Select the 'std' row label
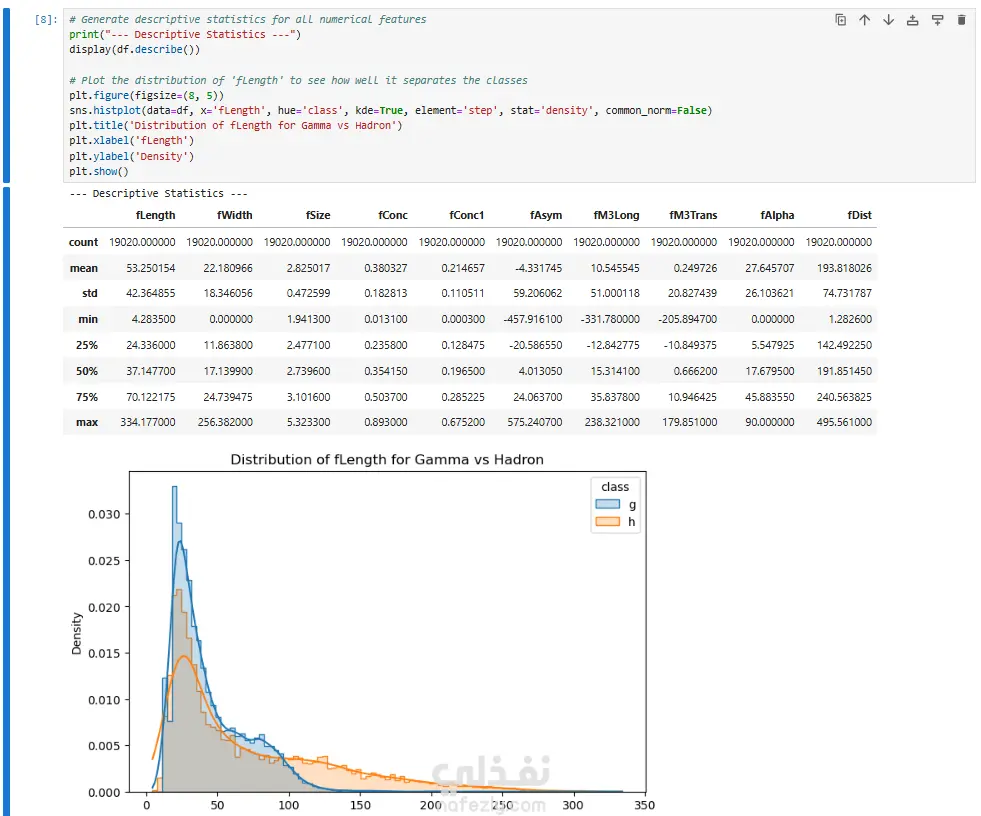Screen dimensions: 981x816 [x=89, y=293]
